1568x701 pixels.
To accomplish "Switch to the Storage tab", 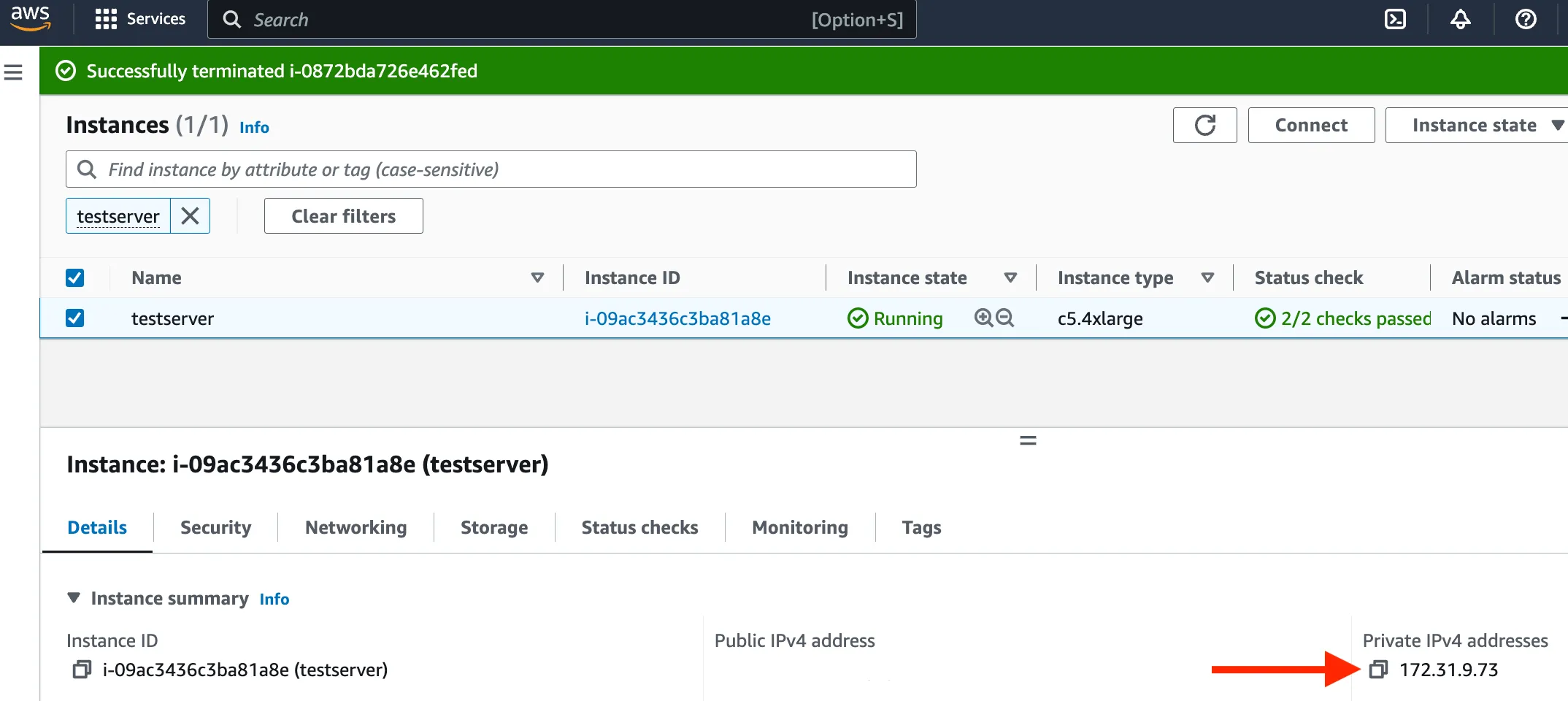I will (x=494, y=527).
